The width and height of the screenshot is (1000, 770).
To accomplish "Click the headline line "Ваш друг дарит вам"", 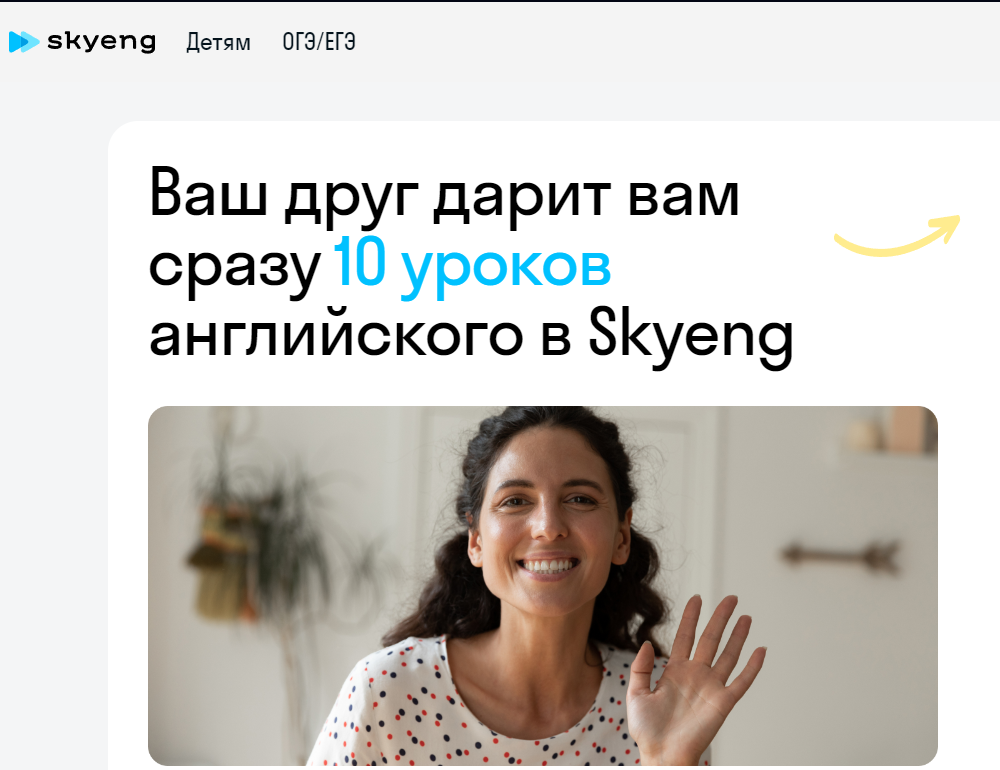I will (x=444, y=195).
